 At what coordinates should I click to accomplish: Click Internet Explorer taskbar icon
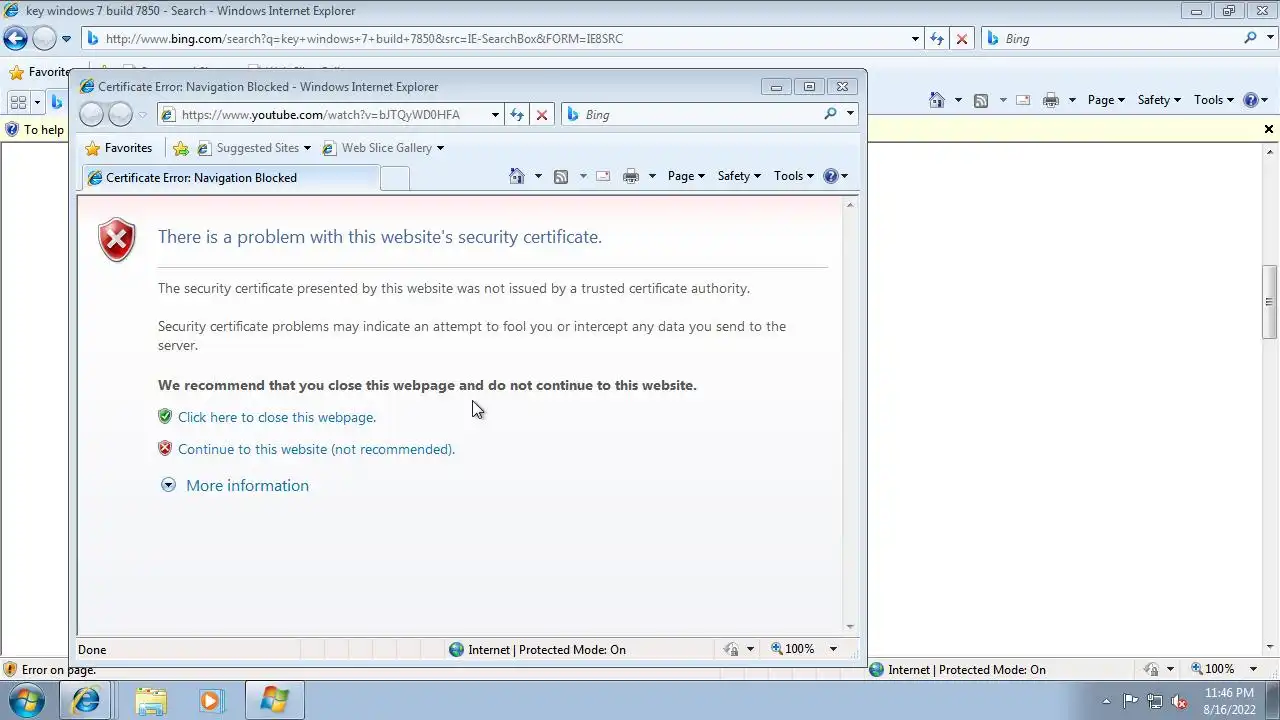tap(86, 700)
